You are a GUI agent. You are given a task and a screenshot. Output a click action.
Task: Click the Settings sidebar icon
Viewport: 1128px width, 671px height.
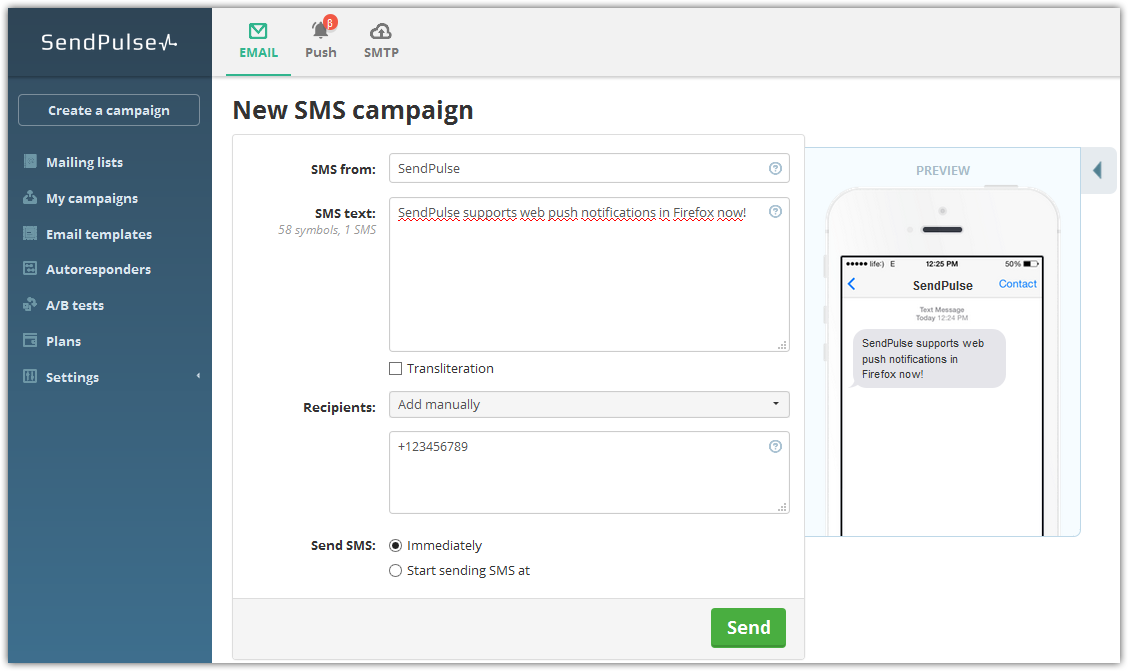[30, 376]
